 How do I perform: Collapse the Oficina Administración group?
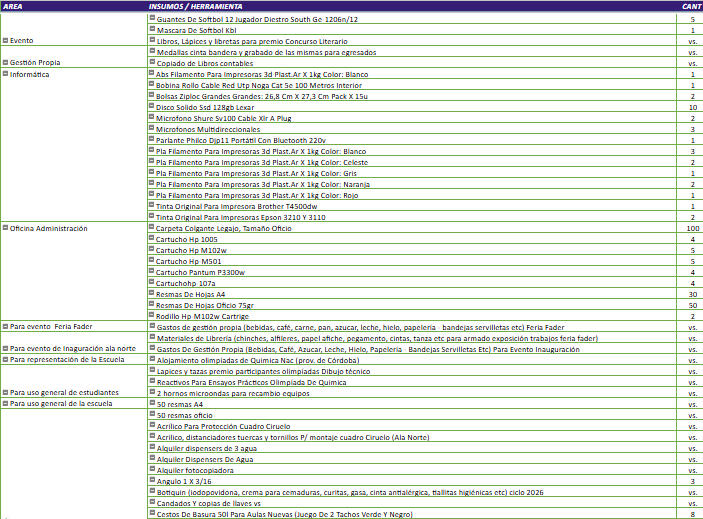pyautogui.click(x=5, y=228)
